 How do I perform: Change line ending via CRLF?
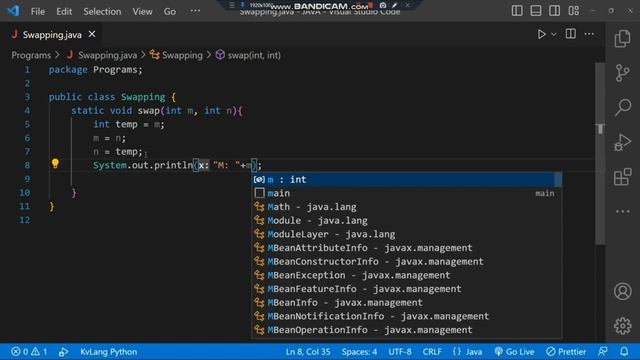coord(432,351)
